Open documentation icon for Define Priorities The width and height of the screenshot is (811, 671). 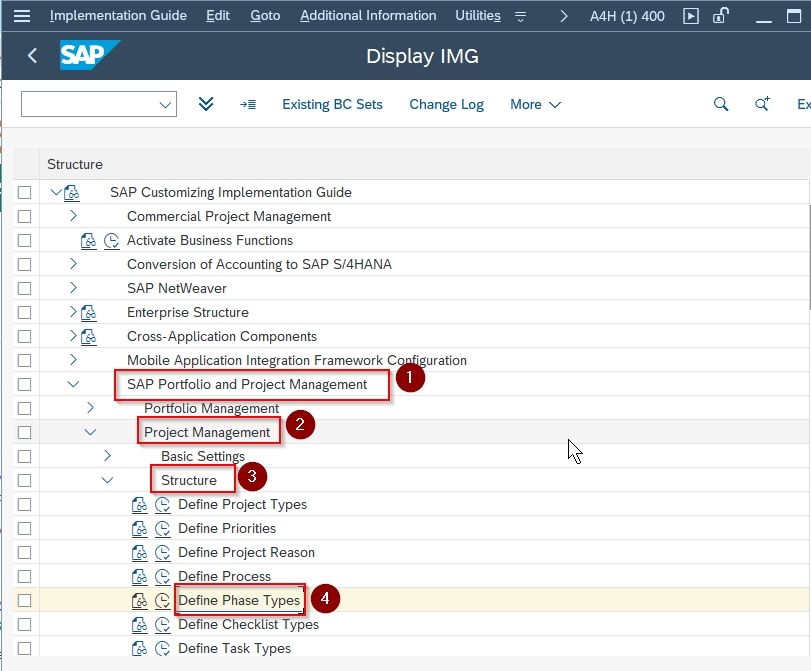[x=139, y=528]
